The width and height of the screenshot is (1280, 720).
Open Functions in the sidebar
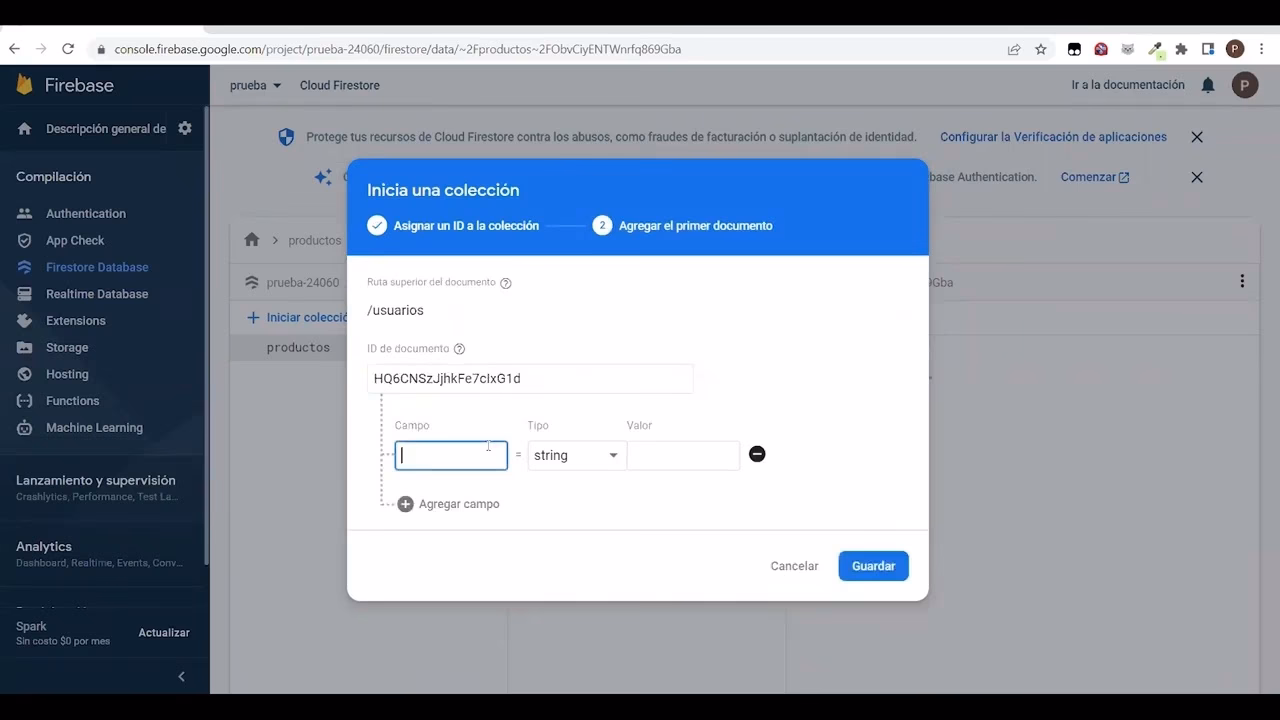[72, 401]
